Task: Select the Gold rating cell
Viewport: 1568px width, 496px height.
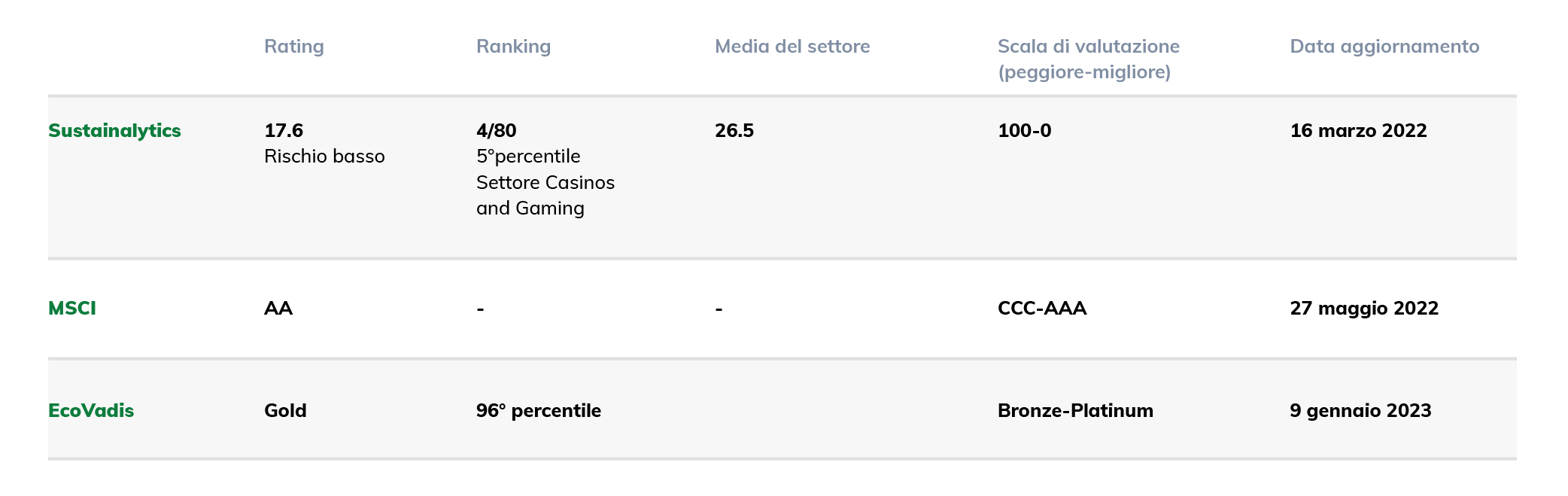Action: tap(285, 411)
